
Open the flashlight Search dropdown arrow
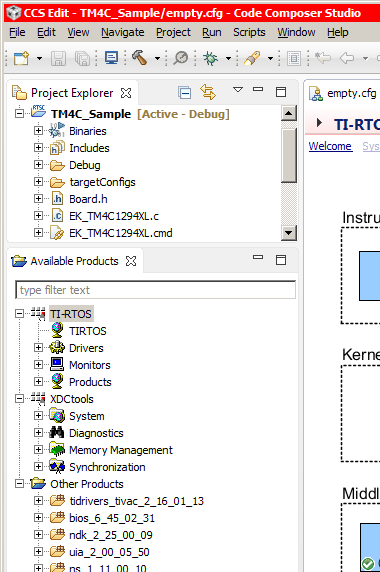coord(270,58)
